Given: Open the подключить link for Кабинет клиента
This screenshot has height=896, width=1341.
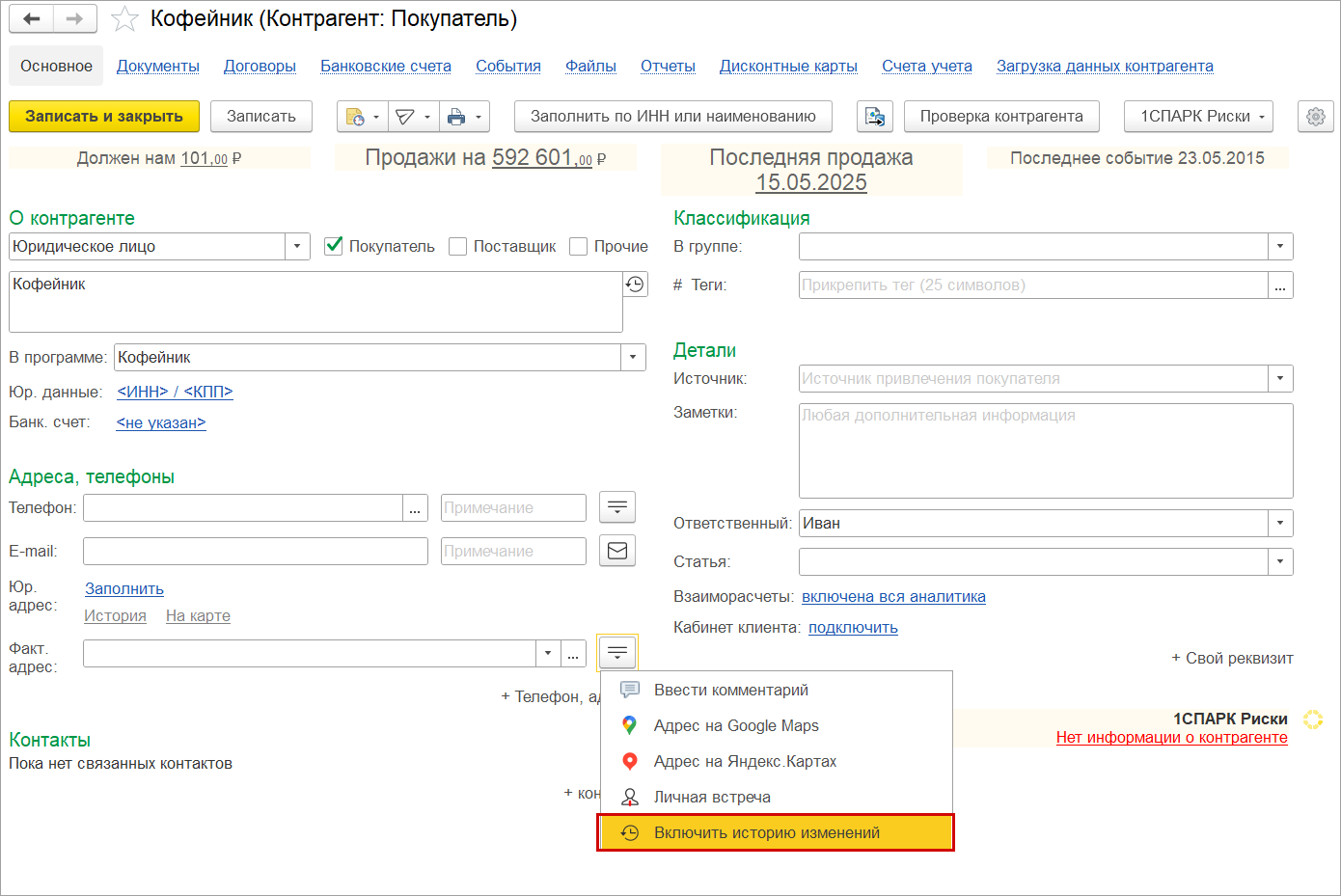Looking at the screenshot, I should [853, 627].
